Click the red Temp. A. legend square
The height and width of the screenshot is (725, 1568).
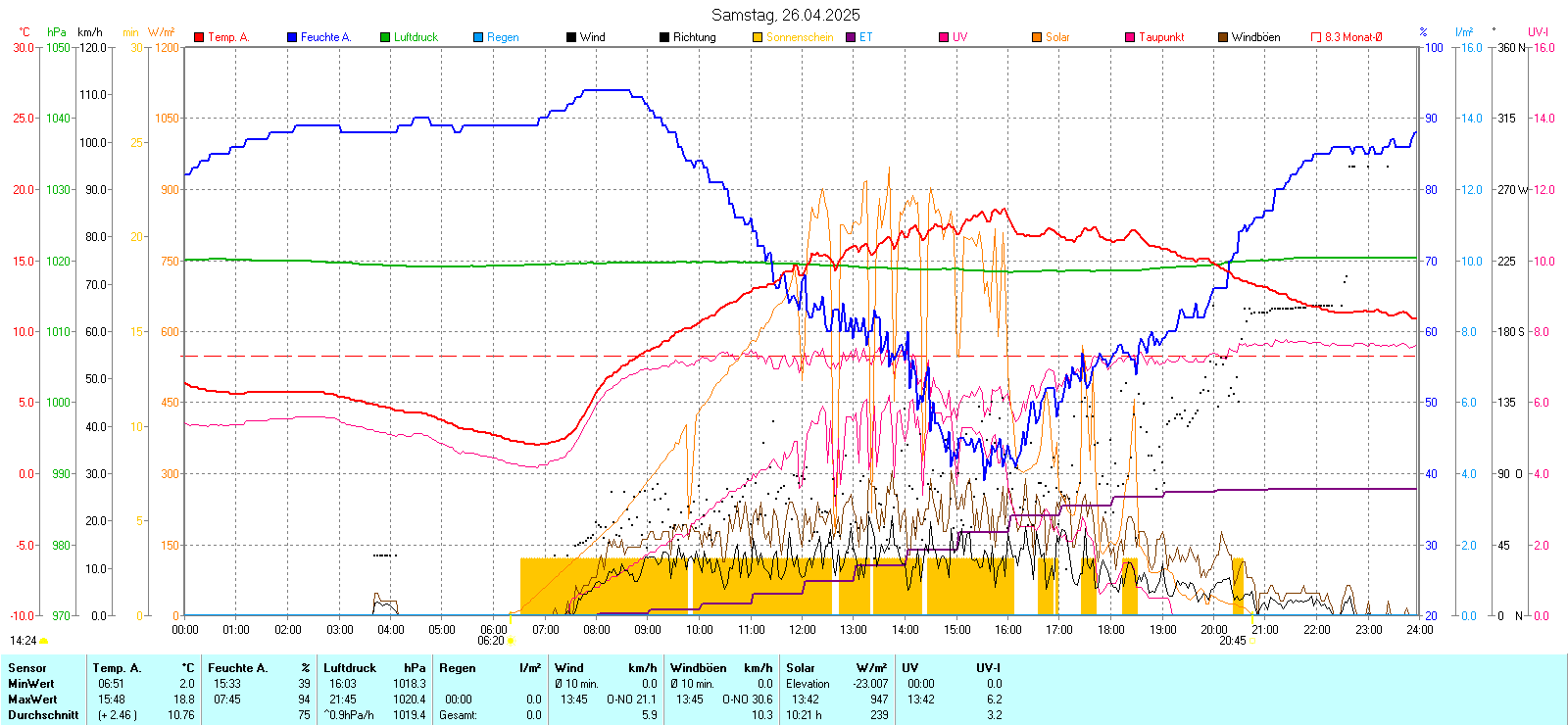point(199,37)
